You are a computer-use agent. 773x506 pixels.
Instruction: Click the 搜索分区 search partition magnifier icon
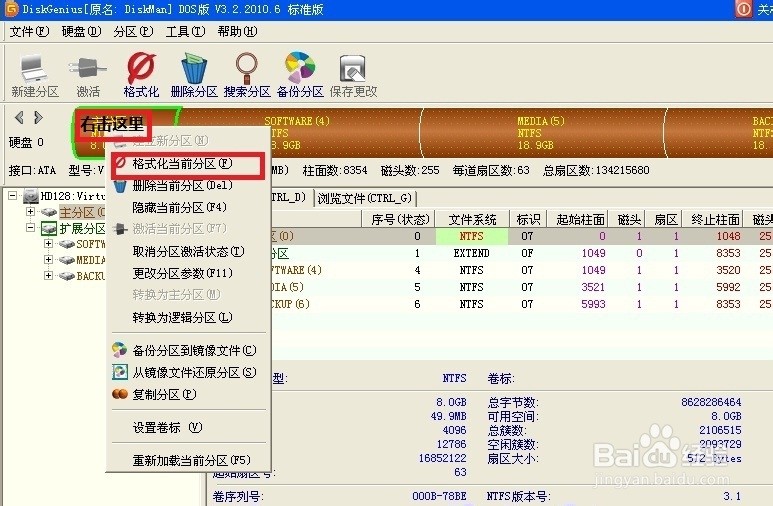tap(246, 68)
